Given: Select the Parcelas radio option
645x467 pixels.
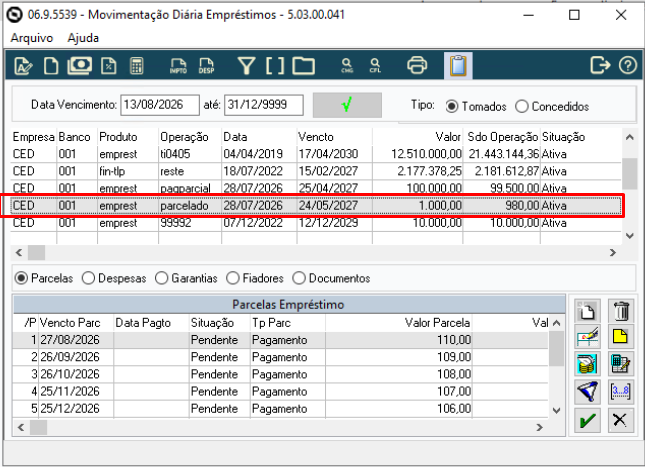Looking at the screenshot, I should tap(44, 279).
